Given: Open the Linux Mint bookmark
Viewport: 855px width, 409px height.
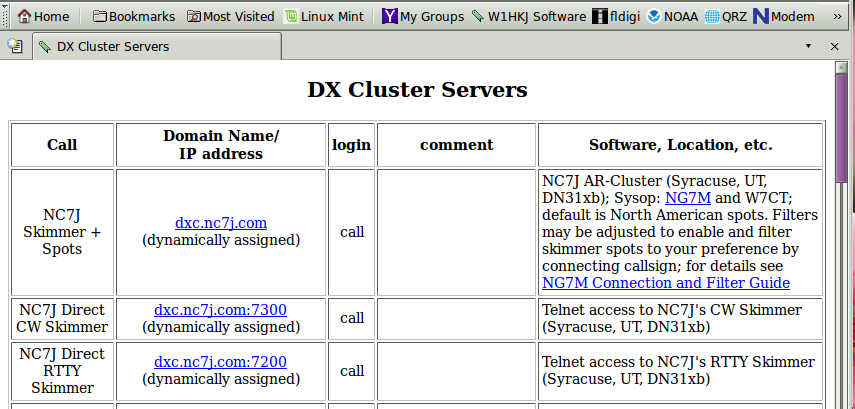Looking at the screenshot, I should [x=324, y=16].
